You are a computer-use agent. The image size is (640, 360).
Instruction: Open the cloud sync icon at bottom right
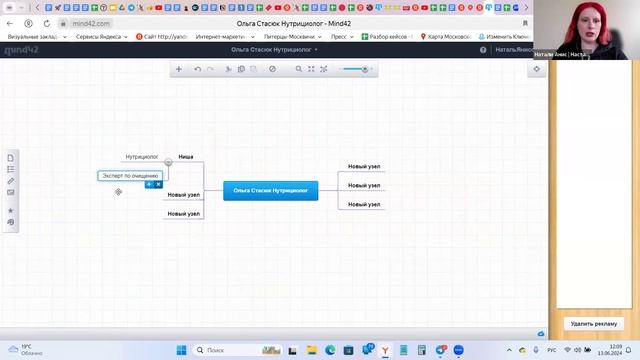[541, 334]
